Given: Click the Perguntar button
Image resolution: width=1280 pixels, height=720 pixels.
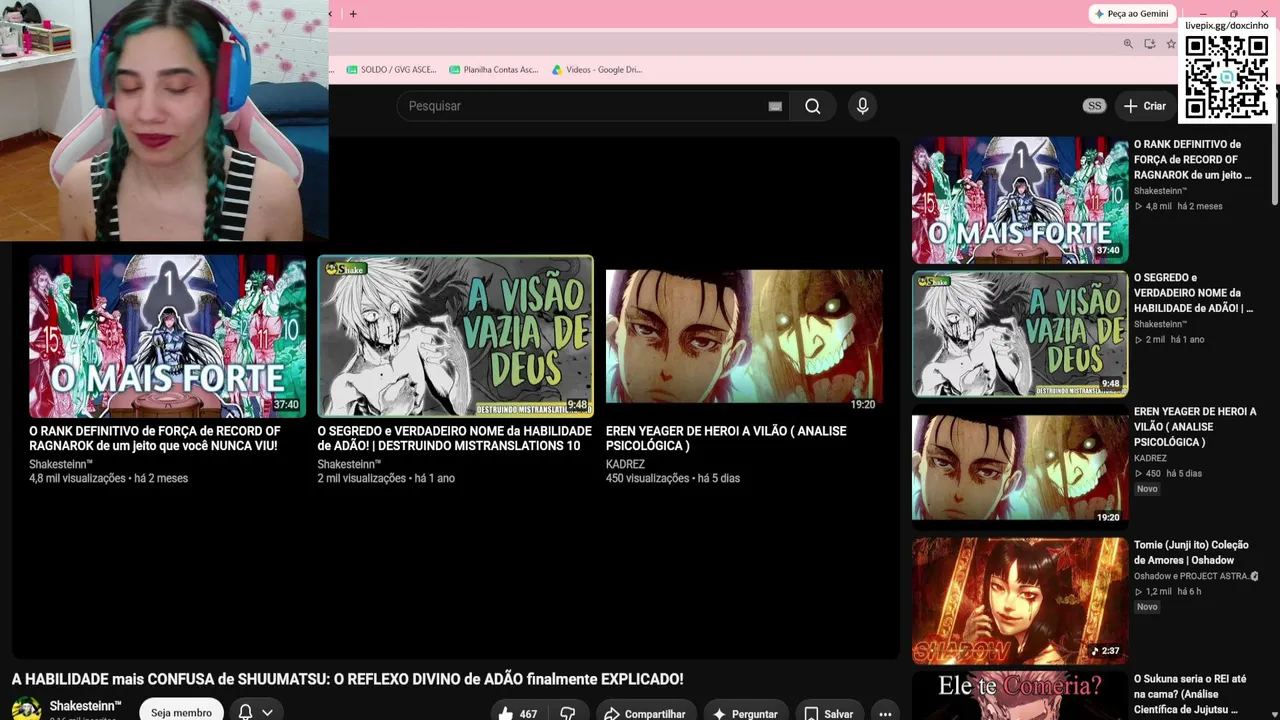Looking at the screenshot, I should click(x=745, y=713).
